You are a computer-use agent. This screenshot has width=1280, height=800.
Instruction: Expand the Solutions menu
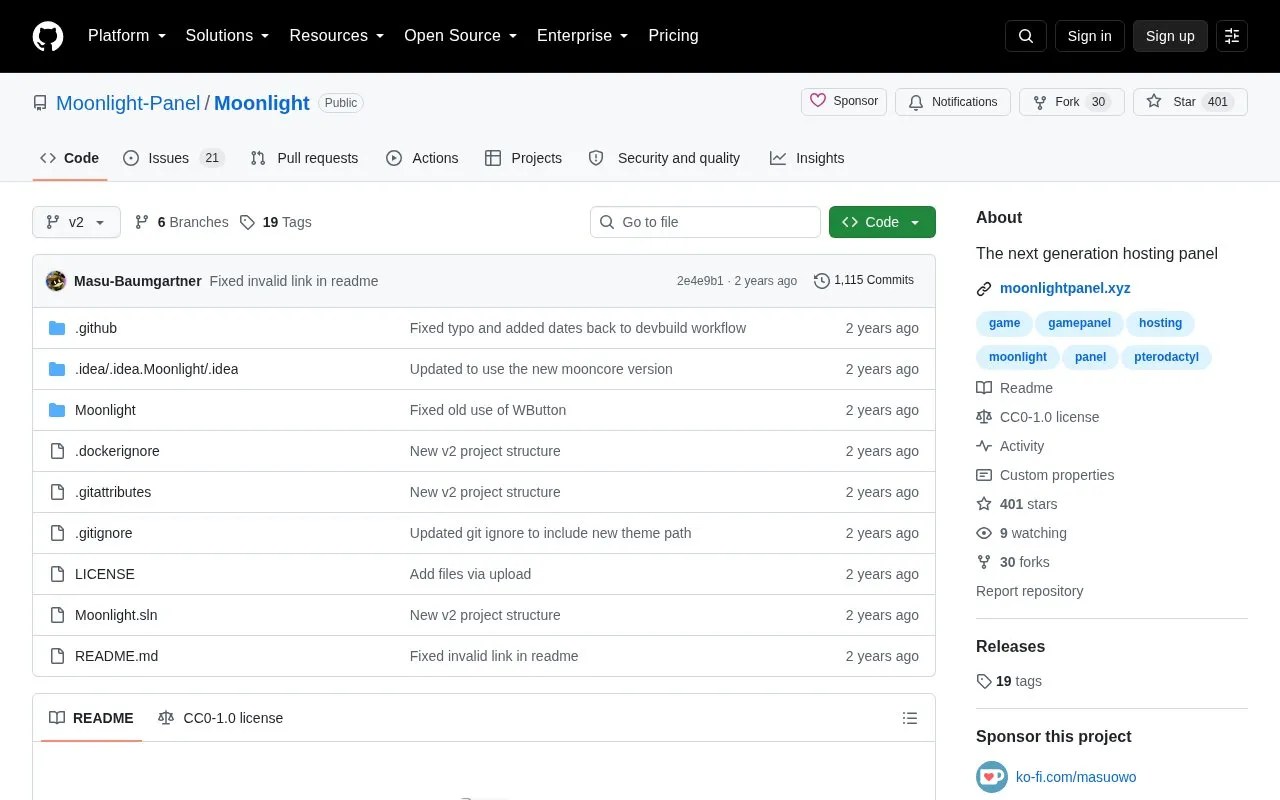pyautogui.click(x=227, y=36)
